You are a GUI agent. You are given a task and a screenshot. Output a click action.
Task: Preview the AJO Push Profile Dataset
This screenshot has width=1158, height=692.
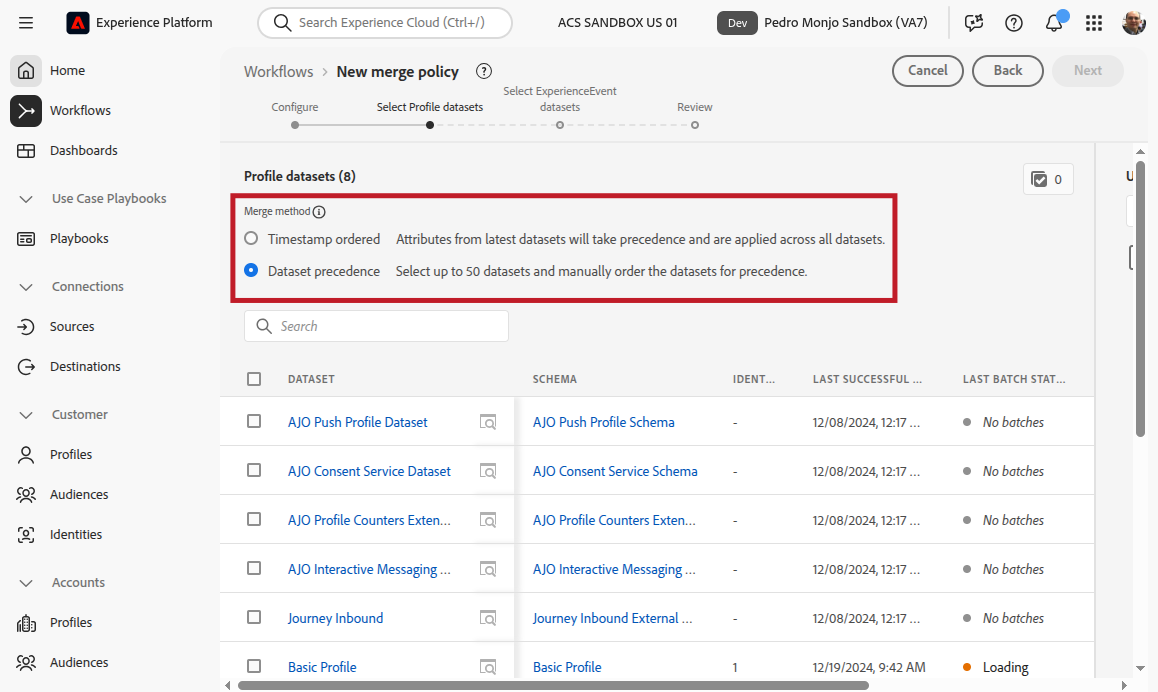(488, 422)
